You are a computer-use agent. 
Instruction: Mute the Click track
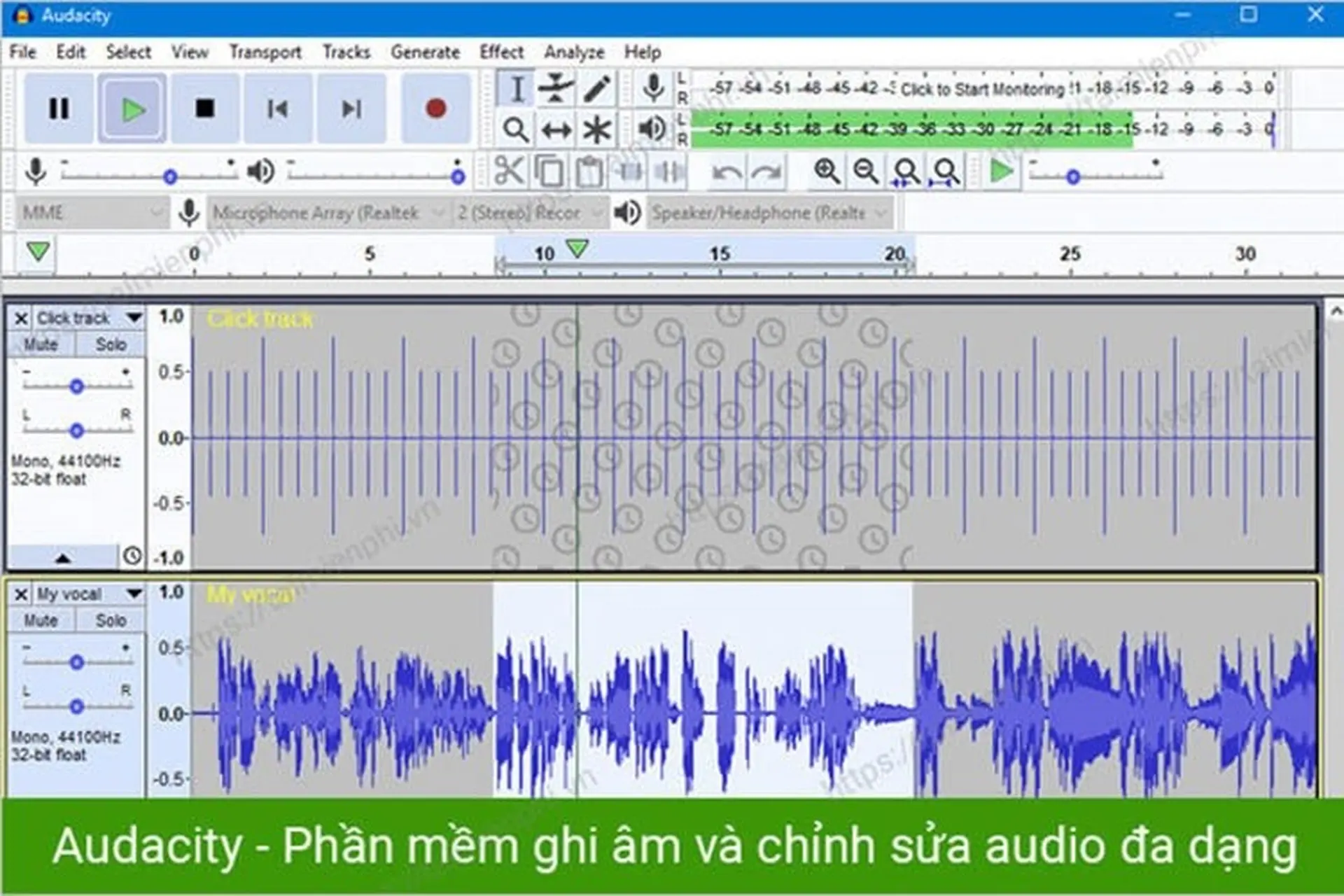tap(41, 344)
